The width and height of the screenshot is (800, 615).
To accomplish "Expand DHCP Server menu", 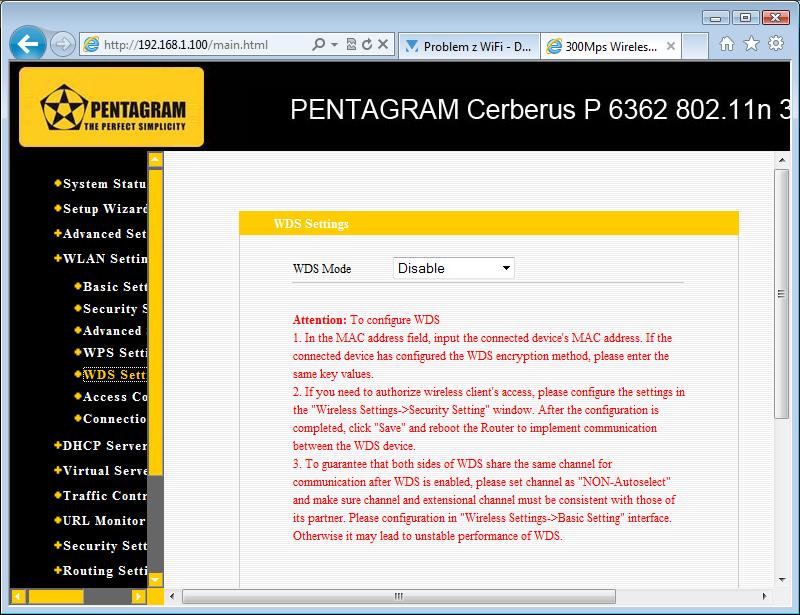I will coord(101,446).
